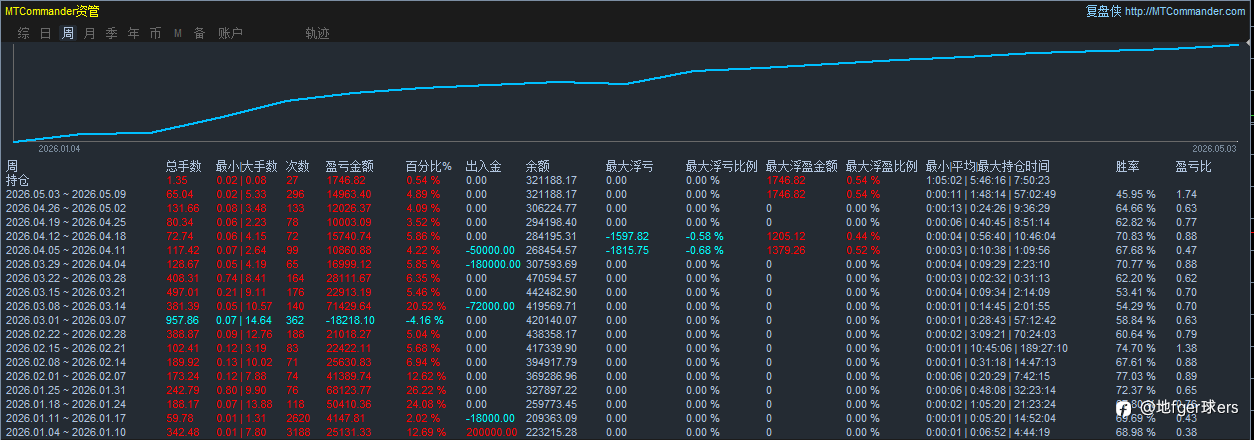Switch to the 年 yearly tab
Viewport: 1254px width, 440px height.
click(134, 33)
